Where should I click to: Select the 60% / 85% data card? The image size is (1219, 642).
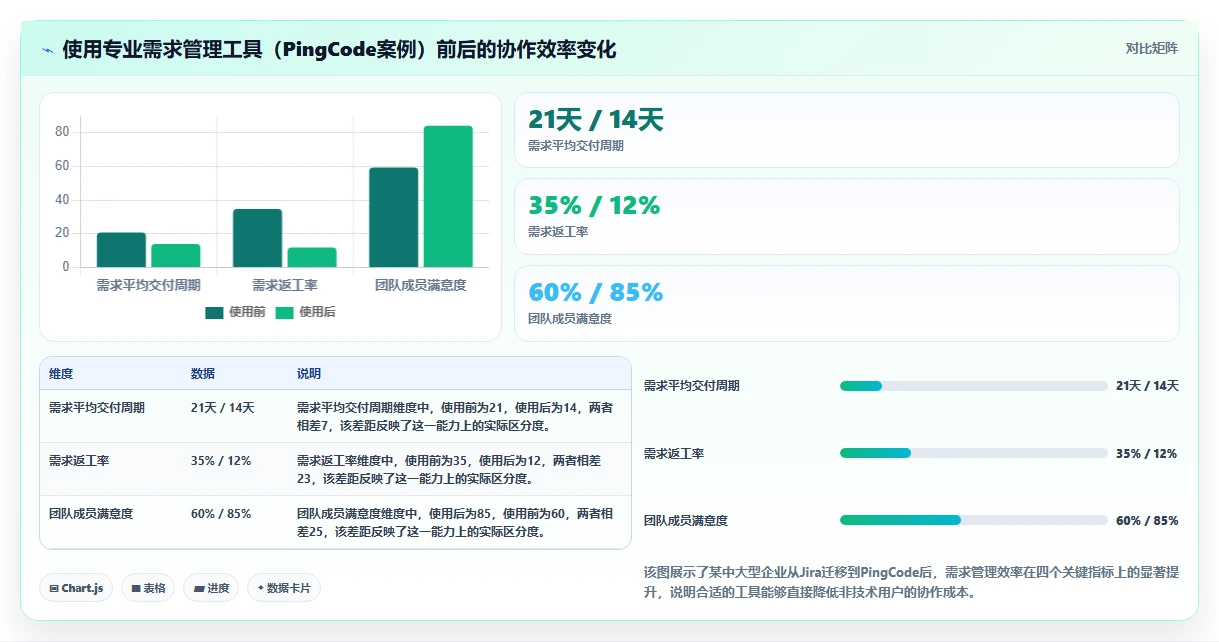tap(847, 303)
